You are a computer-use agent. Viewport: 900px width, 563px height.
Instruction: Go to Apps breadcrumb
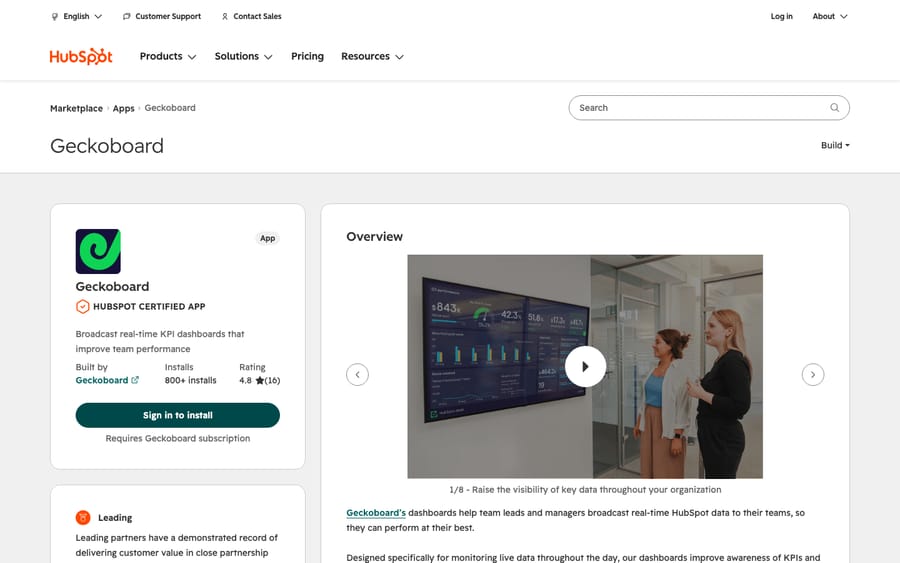(123, 108)
